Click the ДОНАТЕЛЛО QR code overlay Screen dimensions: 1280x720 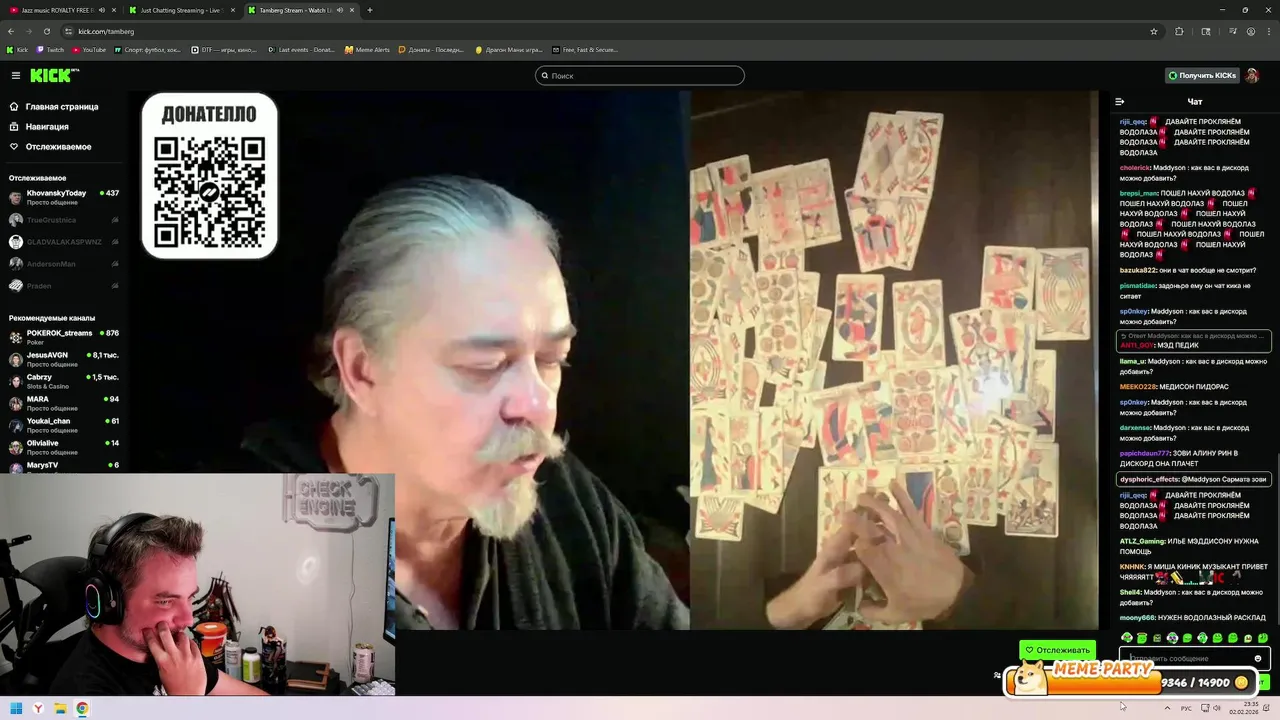point(209,176)
